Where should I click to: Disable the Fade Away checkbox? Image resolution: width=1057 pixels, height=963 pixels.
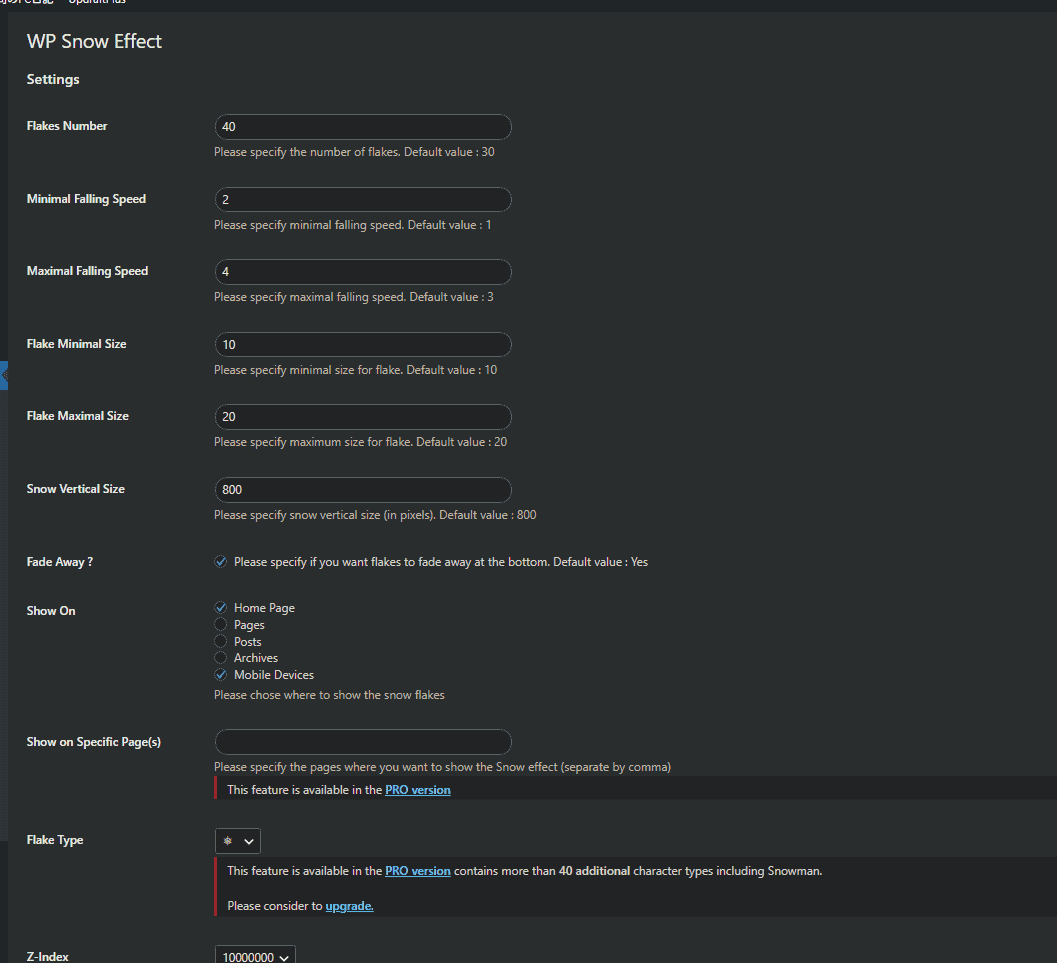coord(220,562)
